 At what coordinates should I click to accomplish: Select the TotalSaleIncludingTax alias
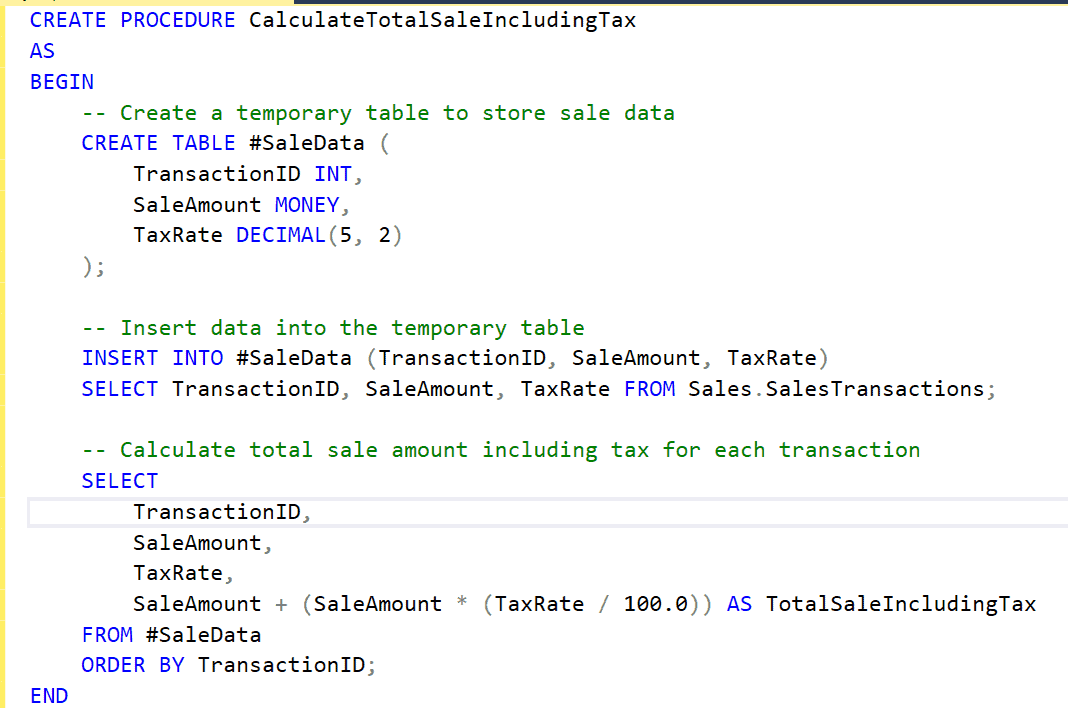click(900, 603)
